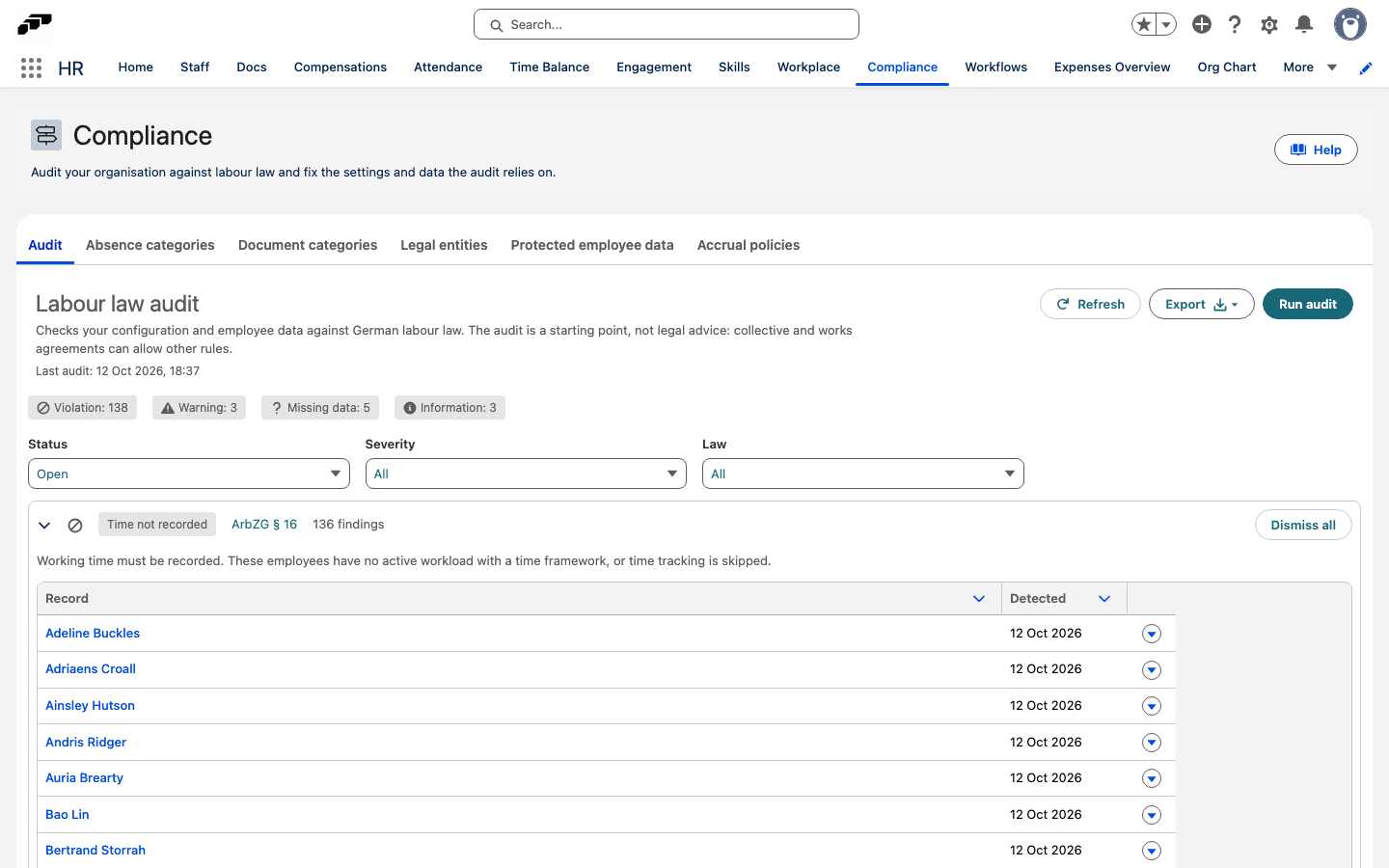Open row actions for Bertrand Storrah
Screen dimensions: 1389x868
coord(1152,851)
